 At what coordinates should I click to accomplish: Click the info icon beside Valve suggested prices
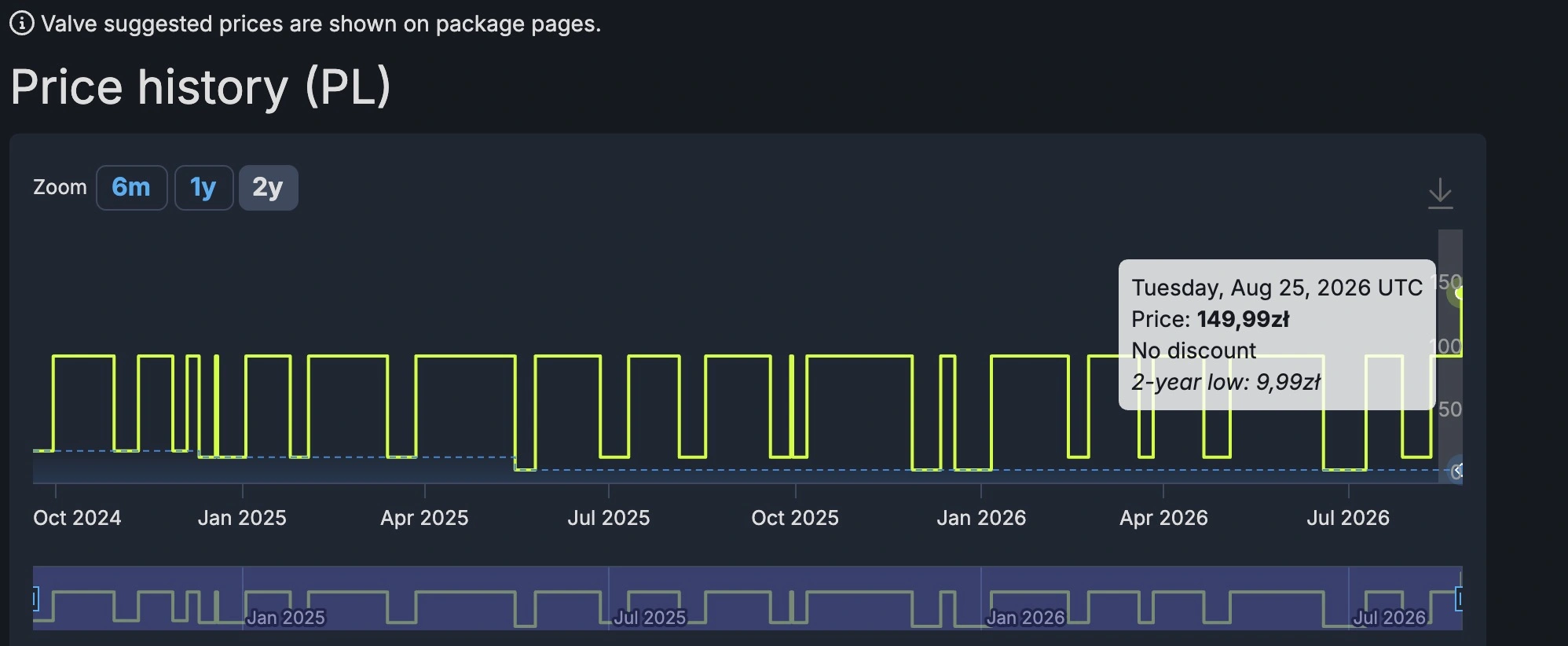(21, 24)
